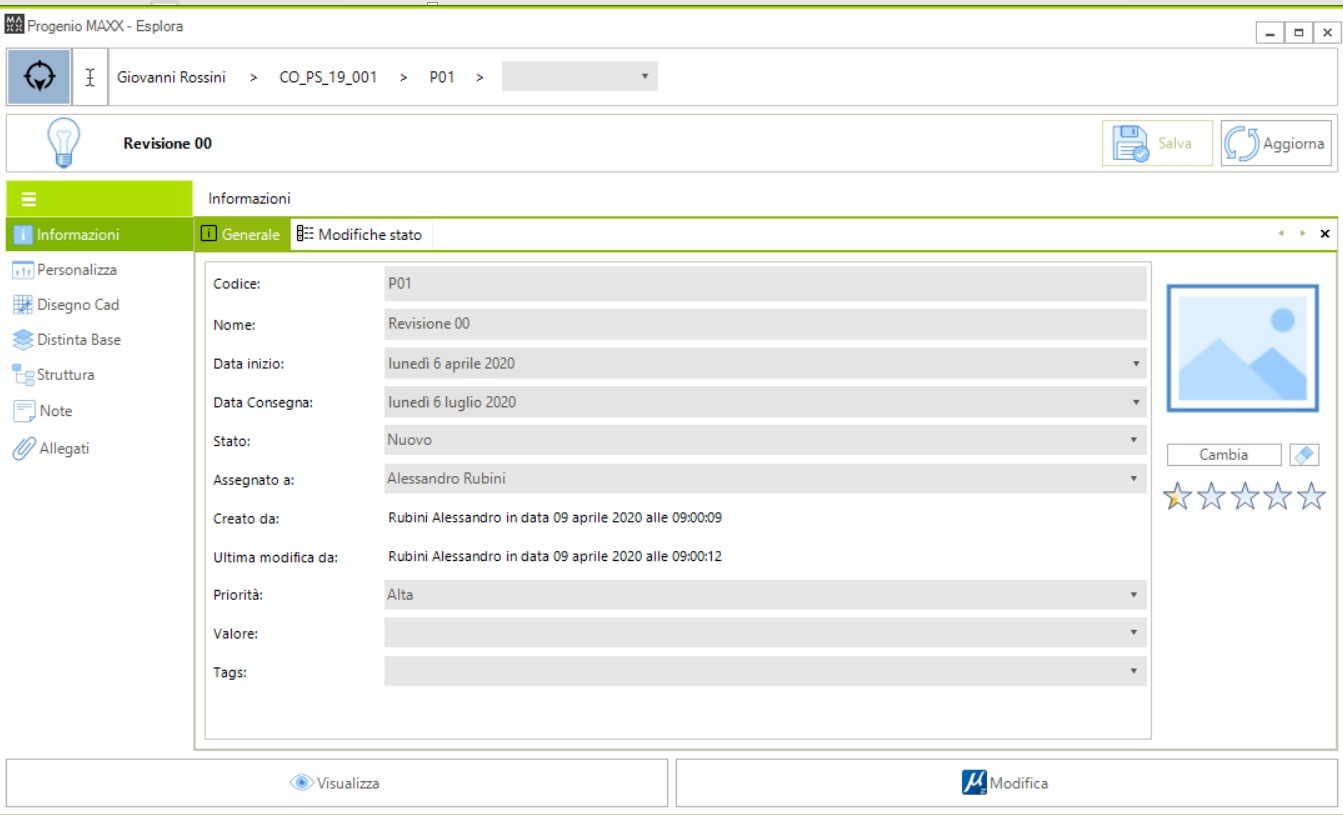Open Informazioni in the sidebar
1343x815 pixels.
click(98, 235)
